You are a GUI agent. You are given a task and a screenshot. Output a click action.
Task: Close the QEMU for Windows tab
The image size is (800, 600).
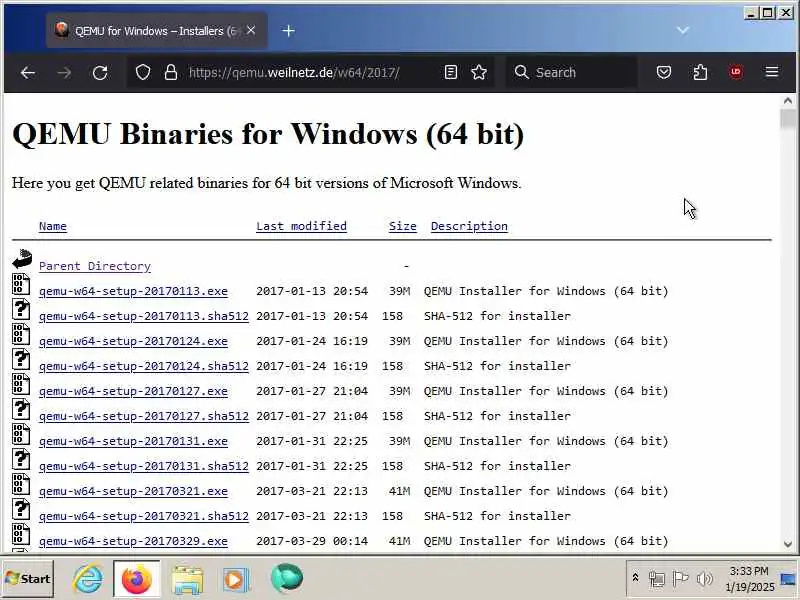[x=251, y=31]
